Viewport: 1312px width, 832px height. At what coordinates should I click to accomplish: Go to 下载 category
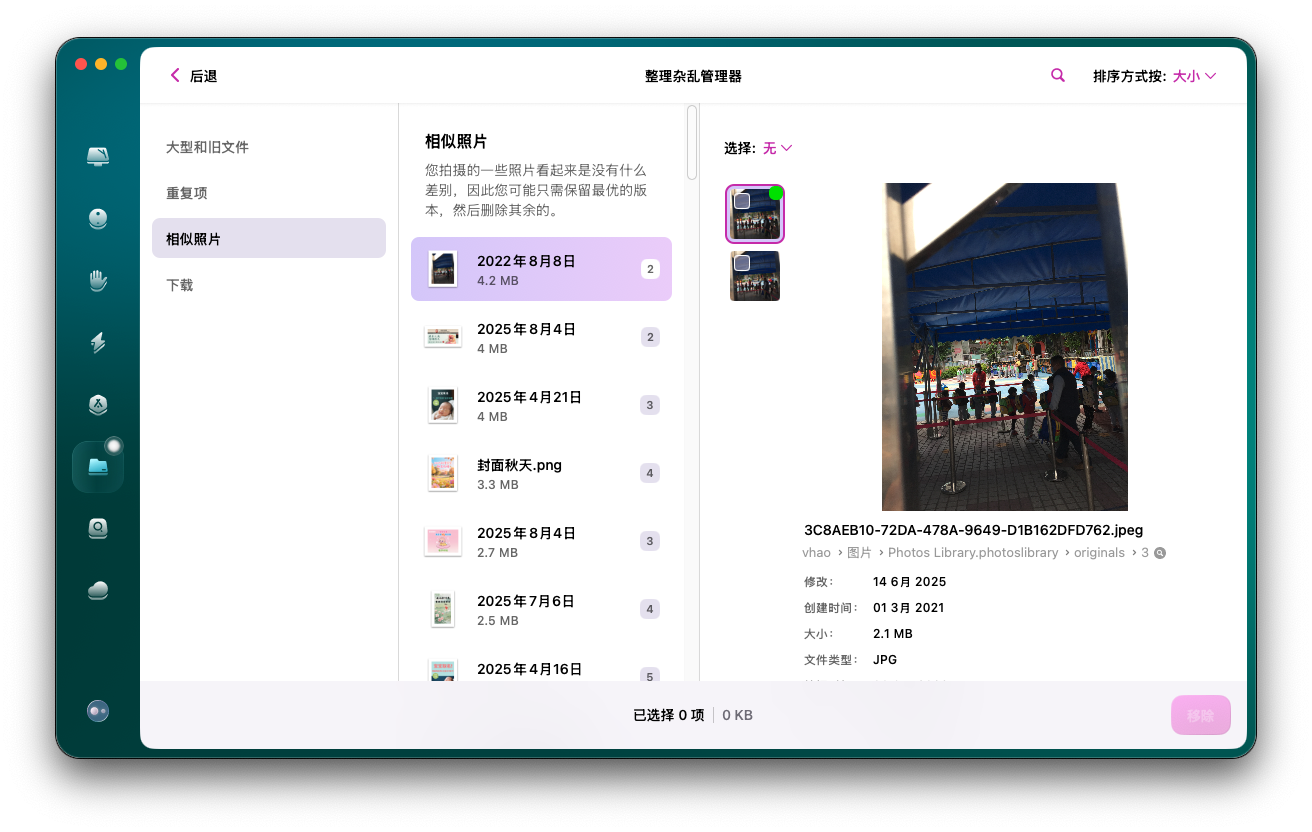click(180, 285)
